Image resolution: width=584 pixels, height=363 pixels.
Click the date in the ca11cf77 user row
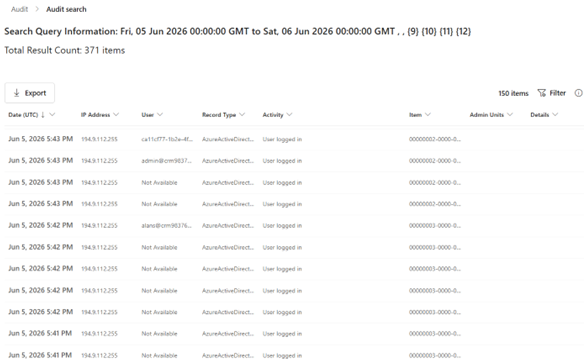[41, 139]
